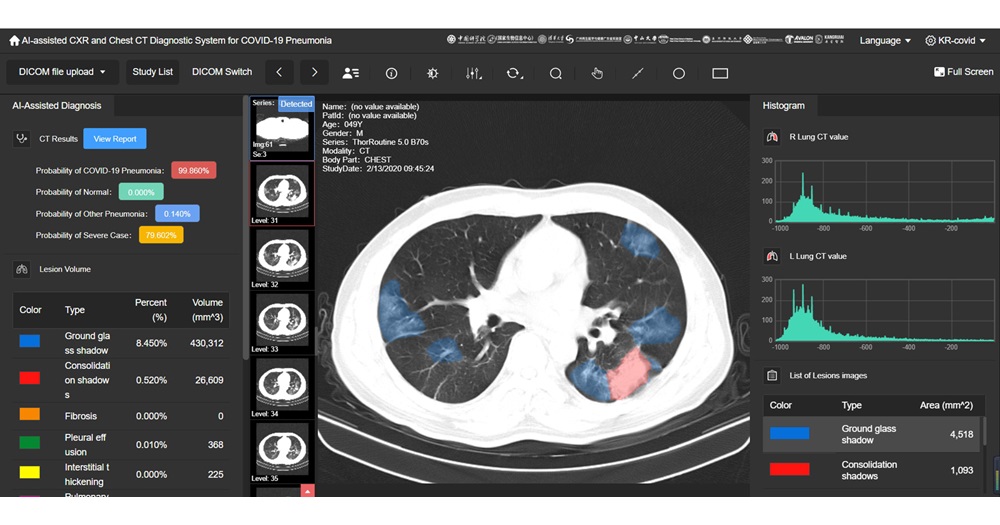The width and height of the screenshot is (1000, 525).
Task: Select the ellipse ROI tool
Action: click(x=678, y=73)
